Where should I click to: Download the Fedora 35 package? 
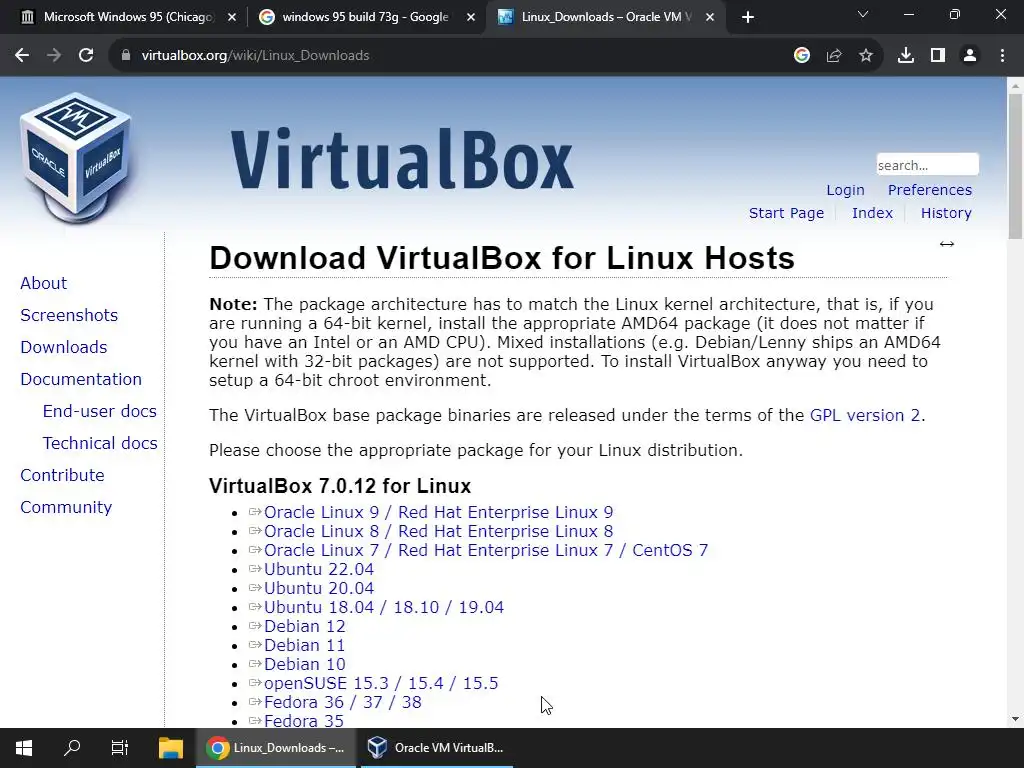point(304,721)
